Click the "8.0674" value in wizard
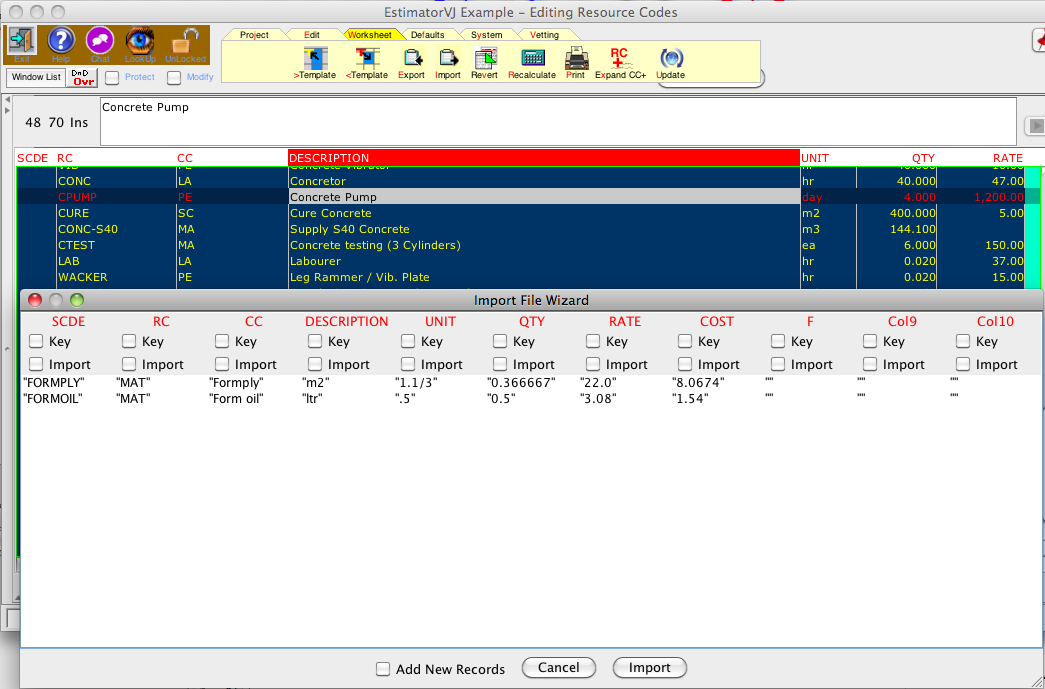Viewport: 1045px width, 689px height. tap(698, 383)
